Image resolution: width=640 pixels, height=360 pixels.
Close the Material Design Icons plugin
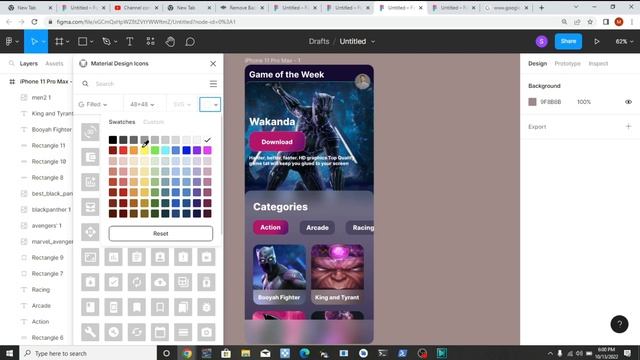click(213, 64)
